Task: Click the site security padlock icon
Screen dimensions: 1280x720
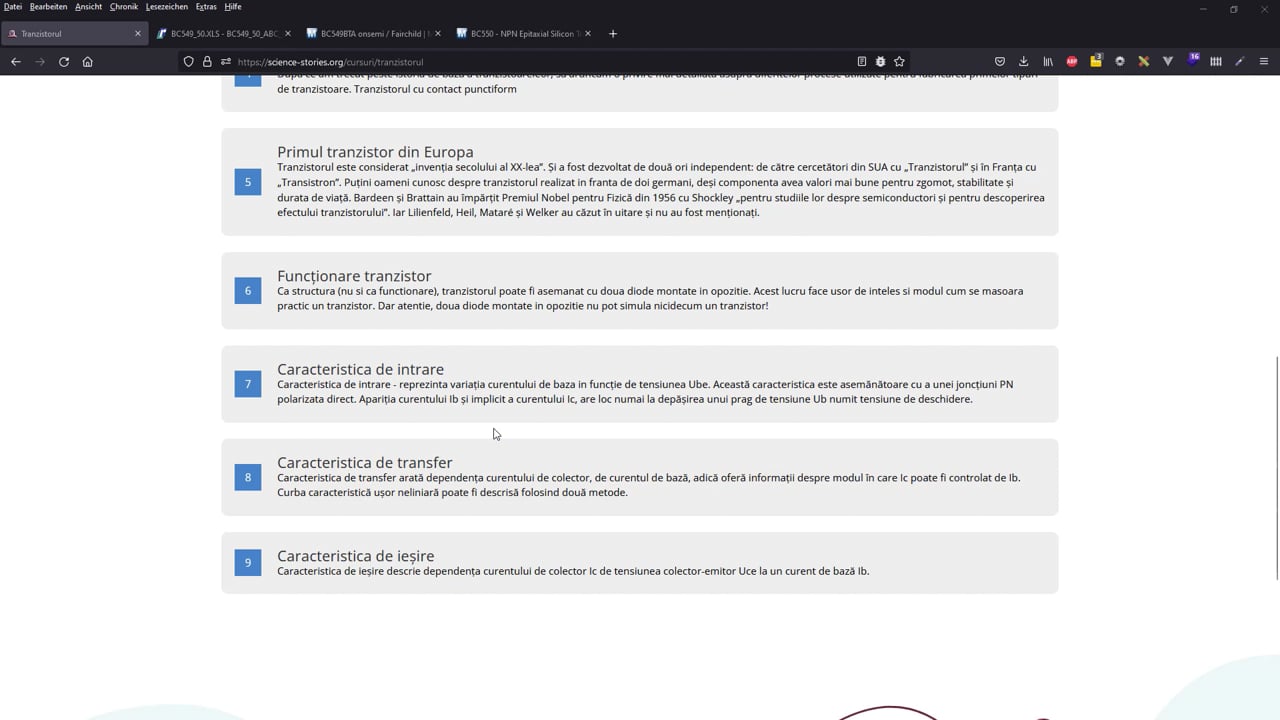Action: pyautogui.click(x=207, y=62)
